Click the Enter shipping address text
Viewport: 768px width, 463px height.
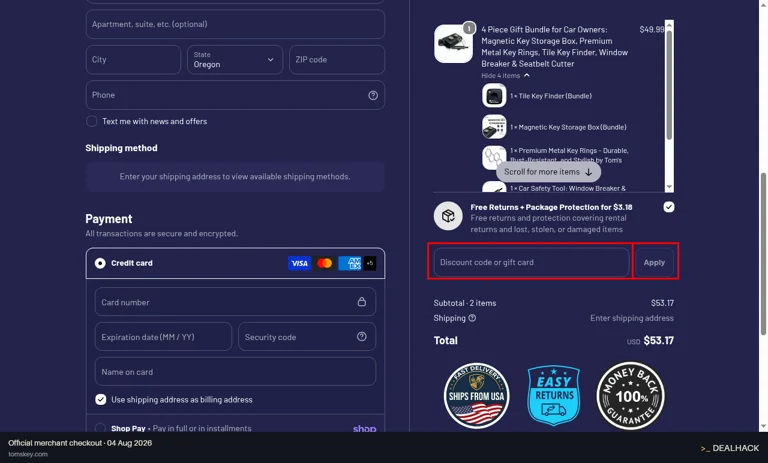tap(632, 318)
